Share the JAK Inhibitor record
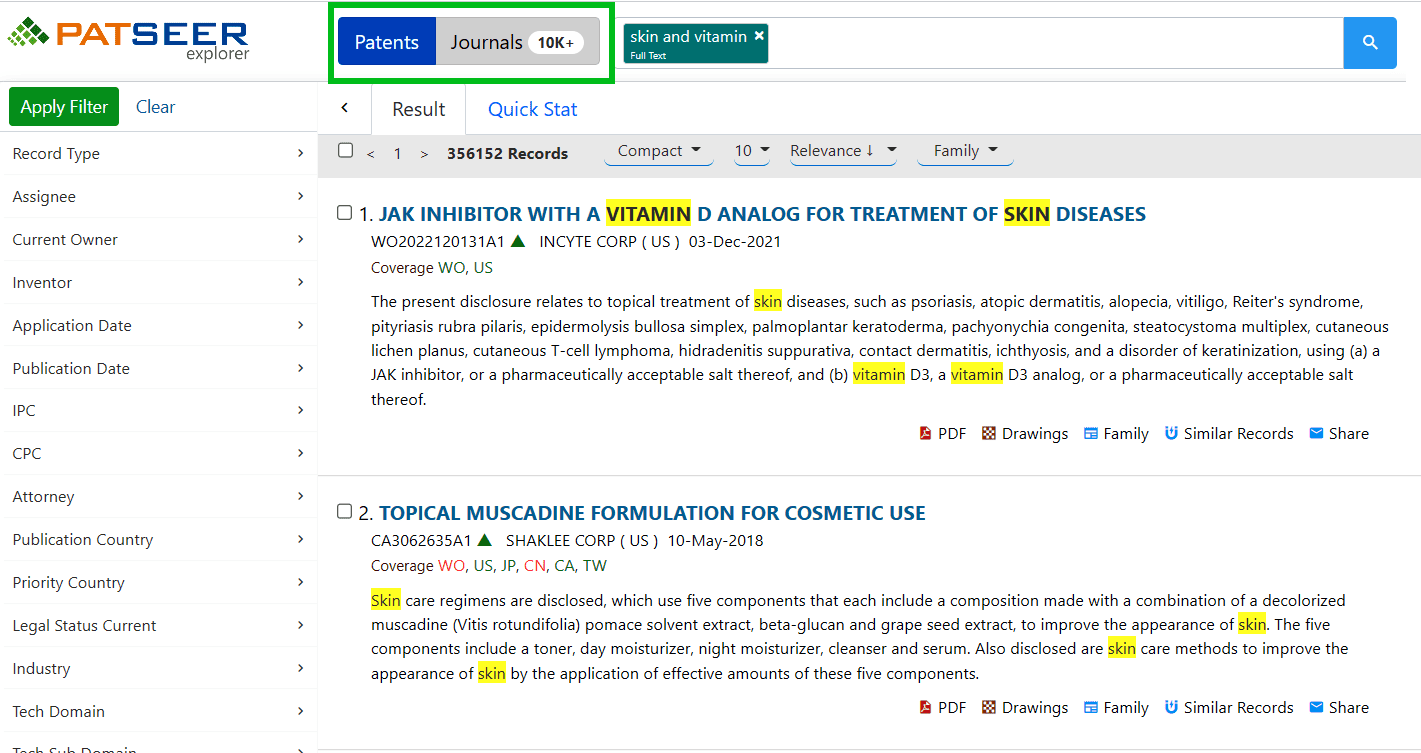Screen dimensions: 1421x753 pyautogui.click(x=1339, y=434)
